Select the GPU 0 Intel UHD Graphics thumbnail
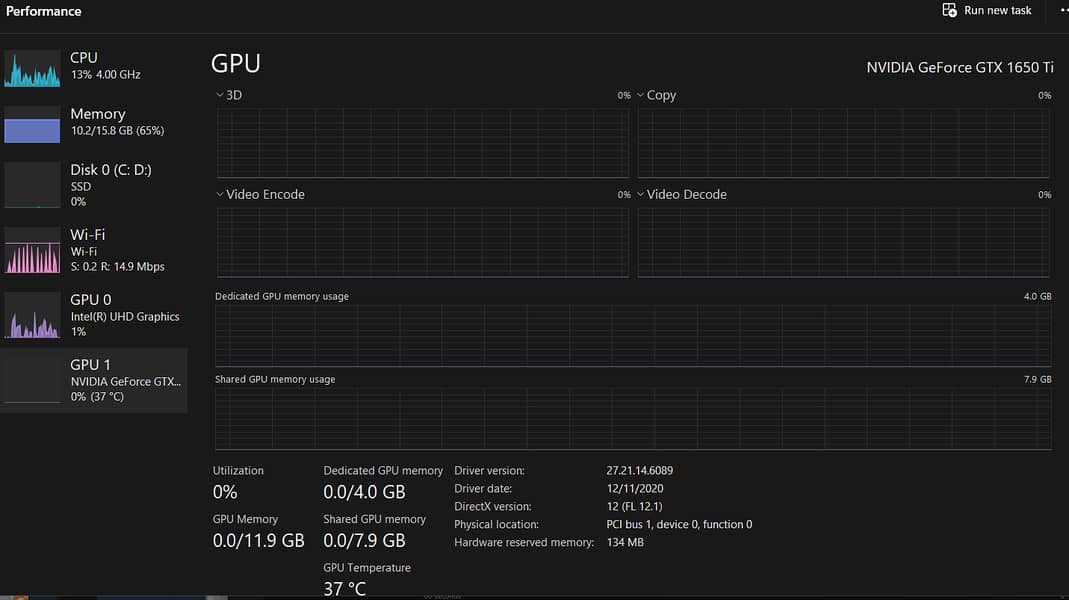This screenshot has width=1069, height=600. (32, 315)
